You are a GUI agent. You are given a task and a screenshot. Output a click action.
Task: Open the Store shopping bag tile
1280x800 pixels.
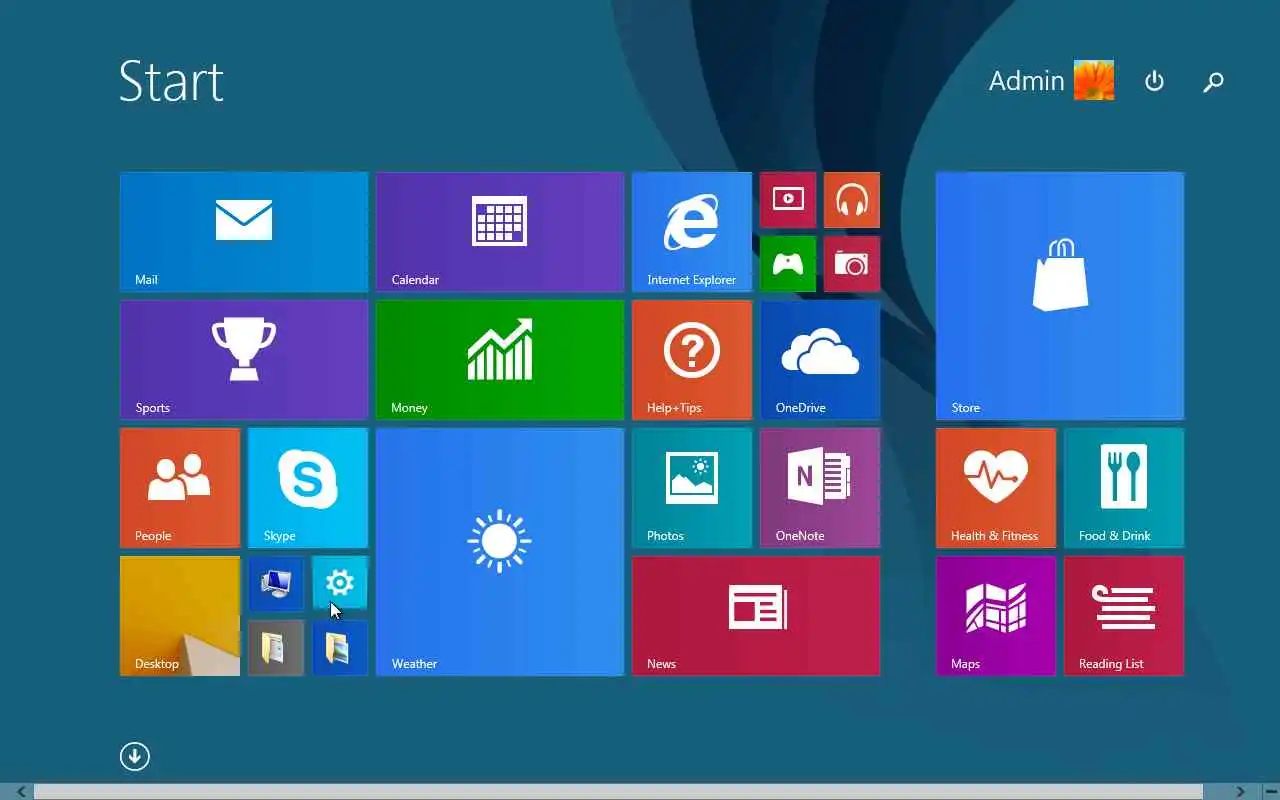click(1060, 296)
